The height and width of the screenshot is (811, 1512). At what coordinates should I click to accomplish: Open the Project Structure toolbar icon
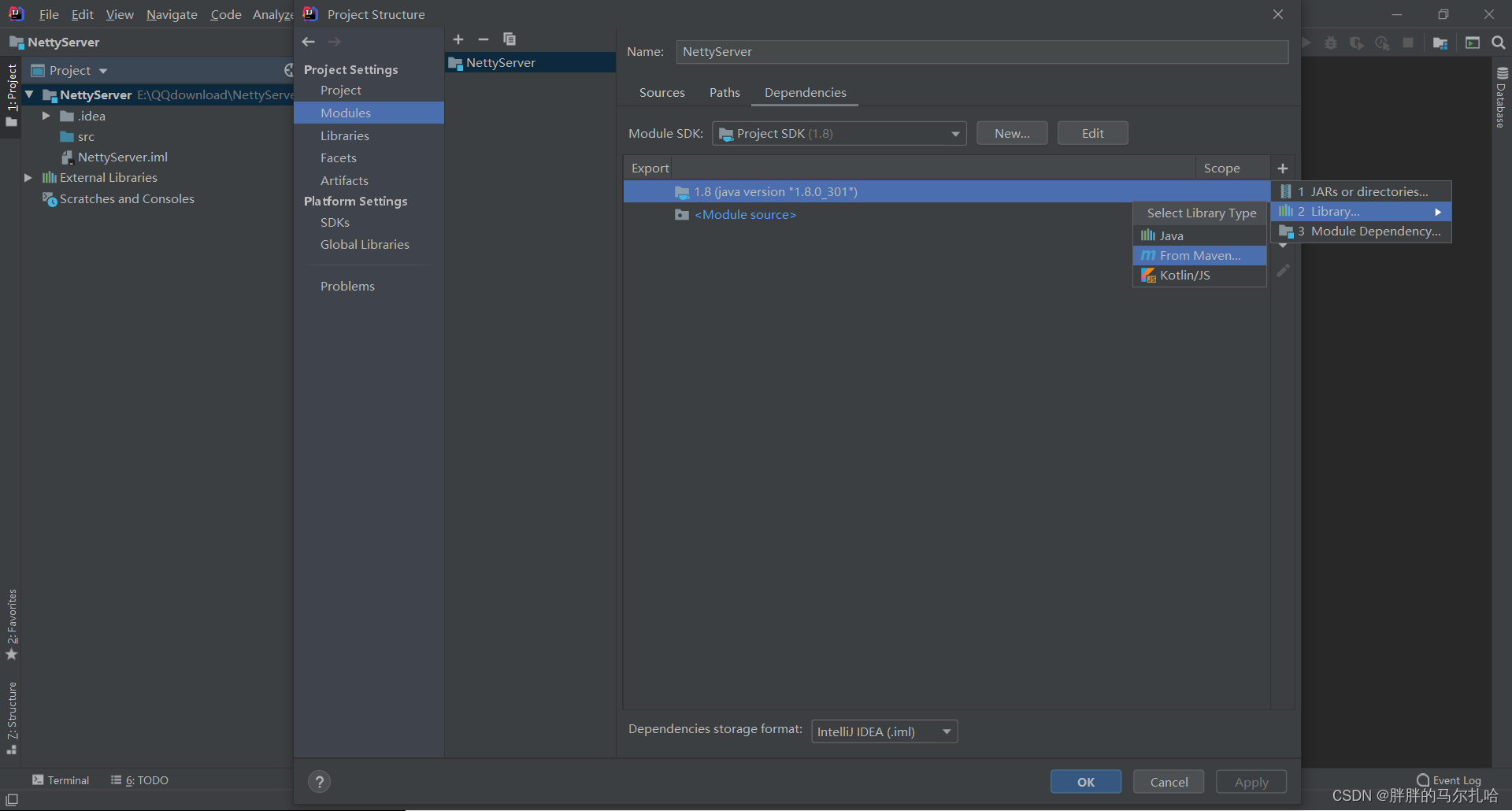1440,43
